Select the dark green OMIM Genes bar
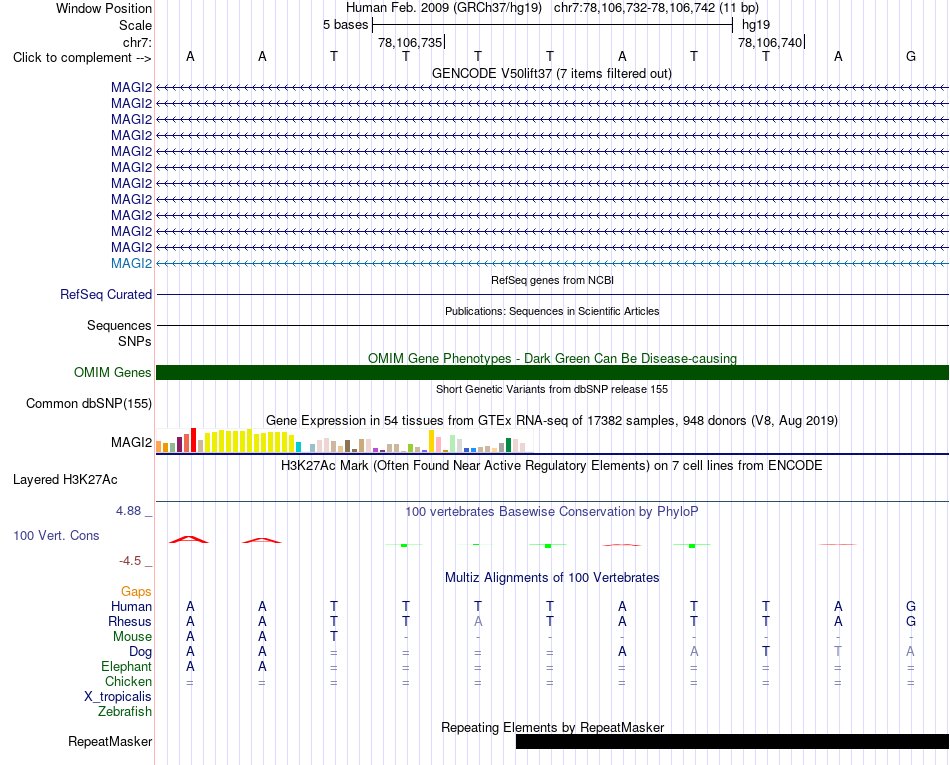The height and width of the screenshot is (765, 950). coord(552,373)
